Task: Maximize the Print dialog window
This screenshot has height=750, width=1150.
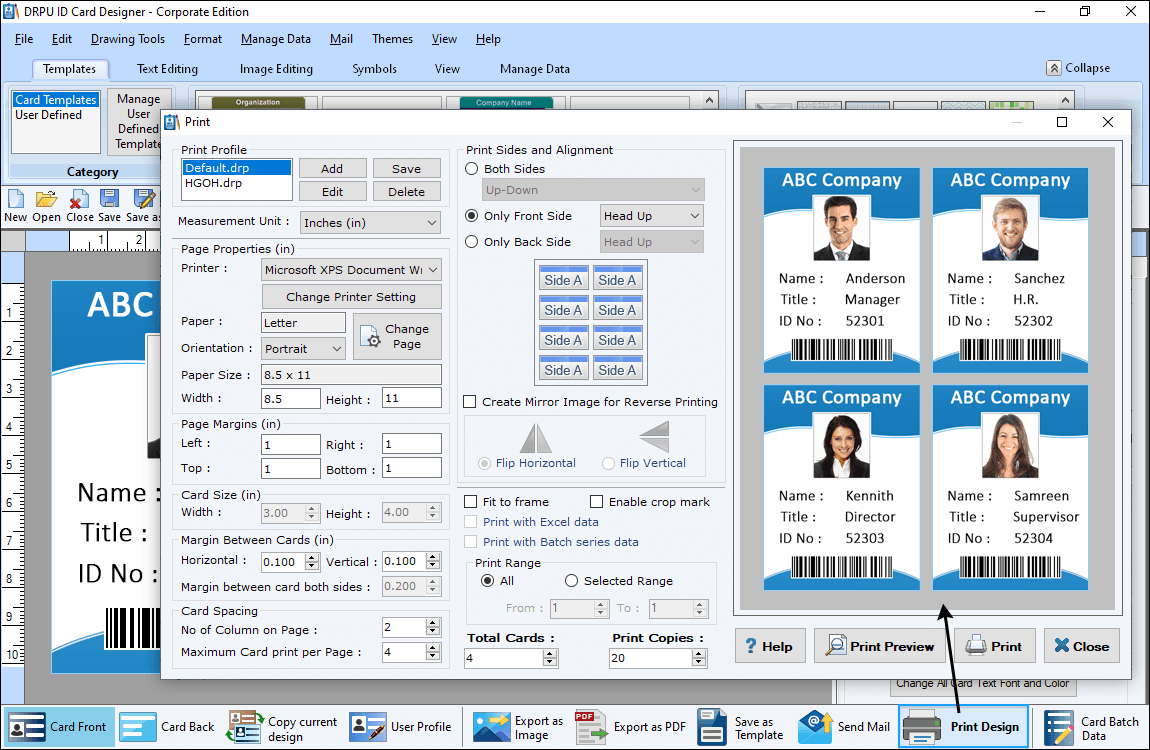Action: click(1061, 122)
